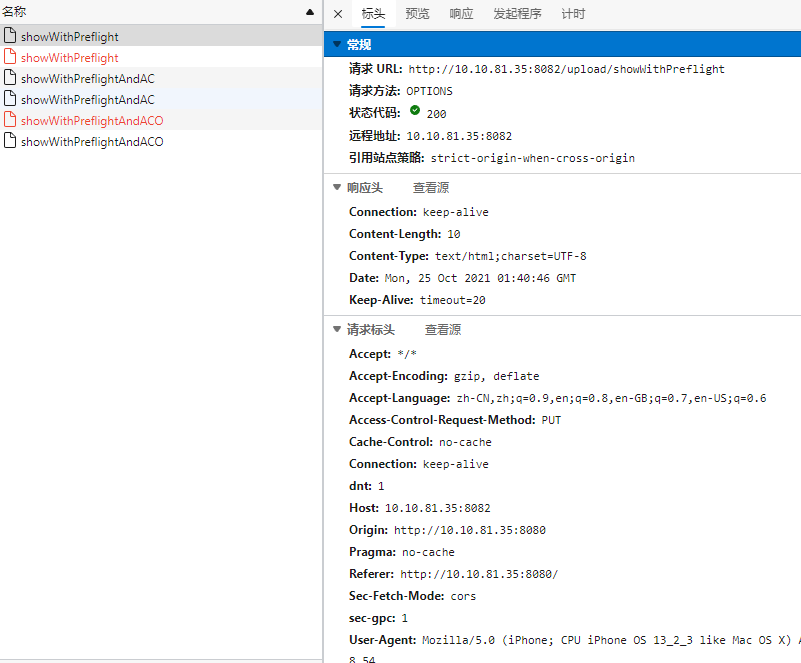The image size is (801, 663).
Task: Switch to the 预览 tab
Action: coord(417,14)
